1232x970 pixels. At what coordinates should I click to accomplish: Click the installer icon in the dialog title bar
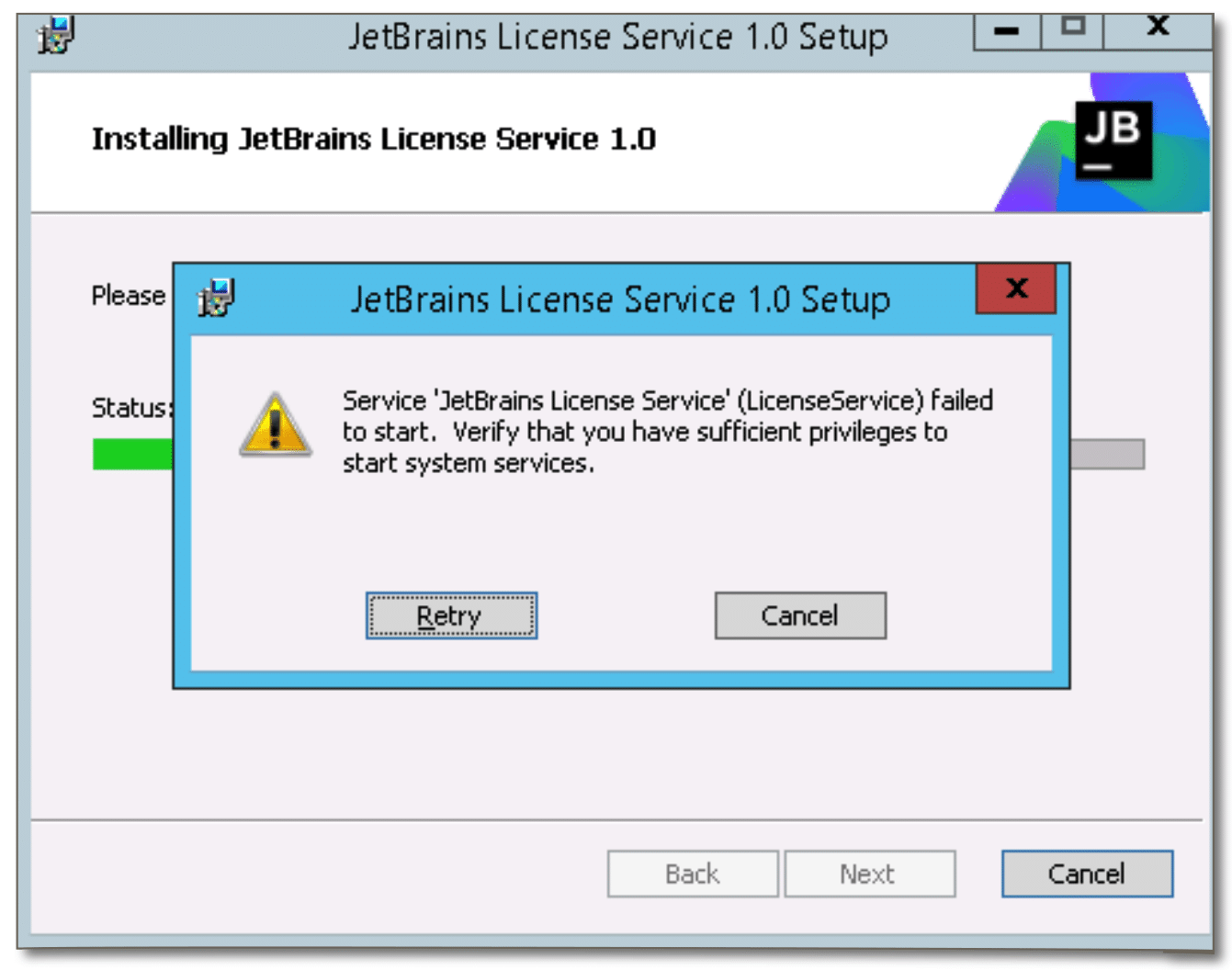point(217,298)
